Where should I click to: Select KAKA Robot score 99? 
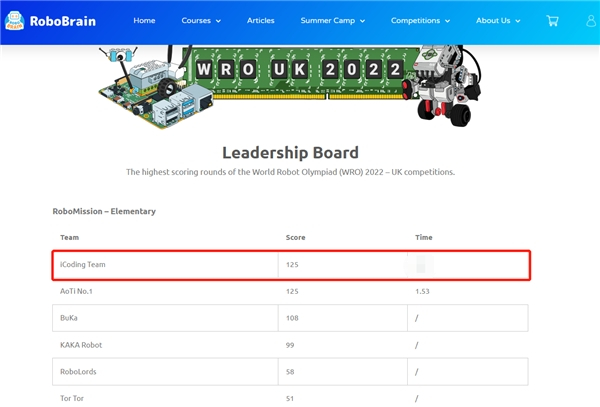pyautogui.click(x=290, y=345)
